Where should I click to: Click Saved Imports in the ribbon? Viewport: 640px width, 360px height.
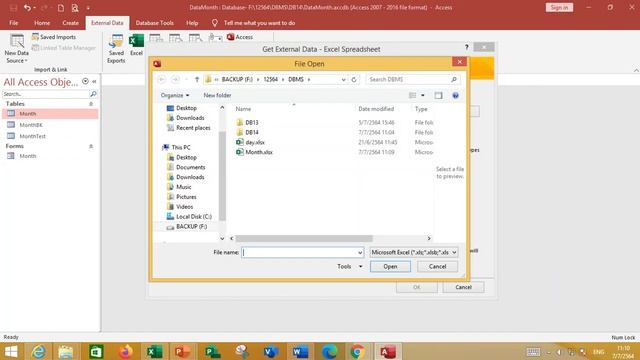click(54, 37)
